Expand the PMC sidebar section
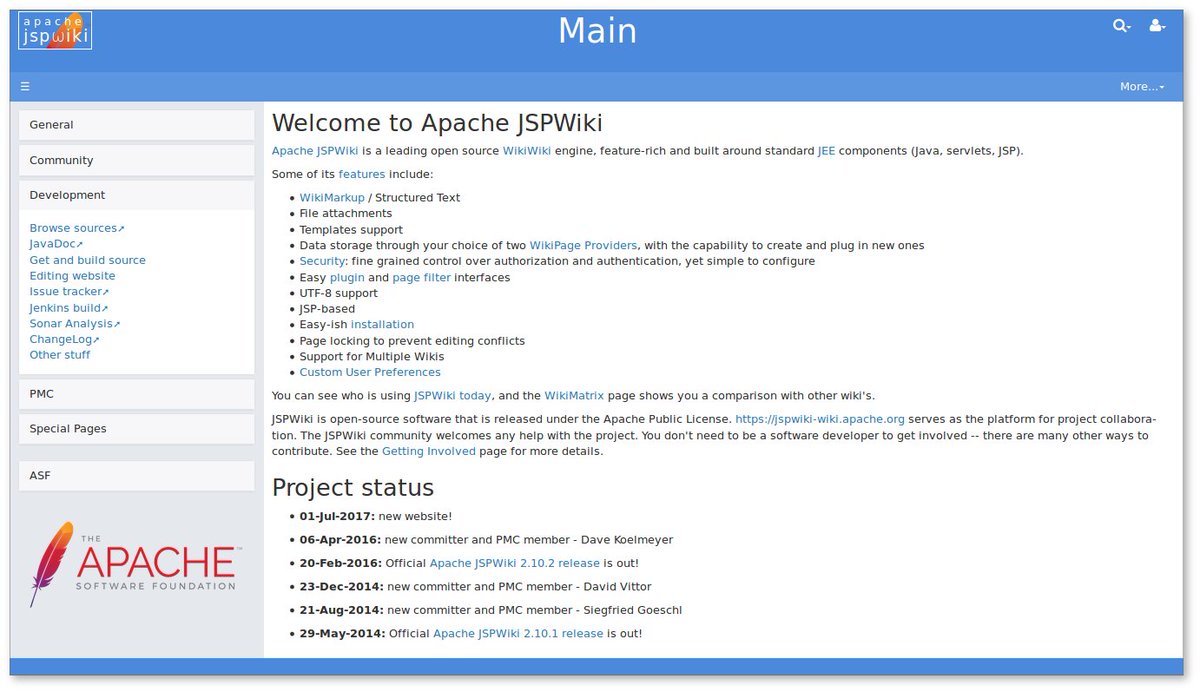The width and height of the screenshot is (1200, 692). (137, 394)
